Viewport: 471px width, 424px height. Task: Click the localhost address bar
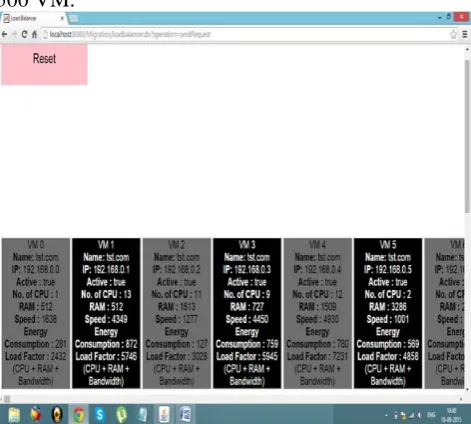pyautogui.click(x=246, y=34)
